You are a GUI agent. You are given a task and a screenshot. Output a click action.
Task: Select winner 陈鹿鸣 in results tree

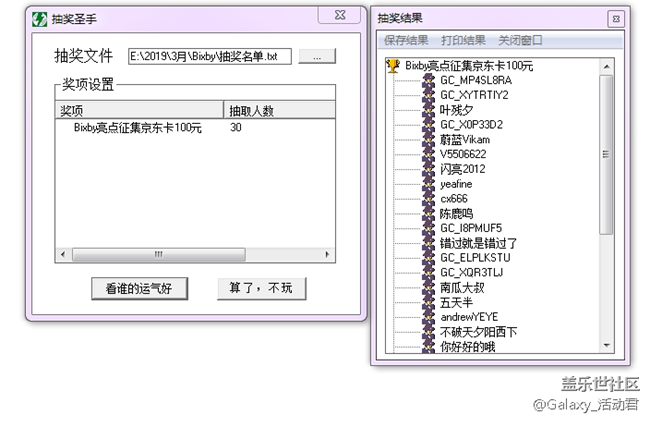[x=456, y=214]
